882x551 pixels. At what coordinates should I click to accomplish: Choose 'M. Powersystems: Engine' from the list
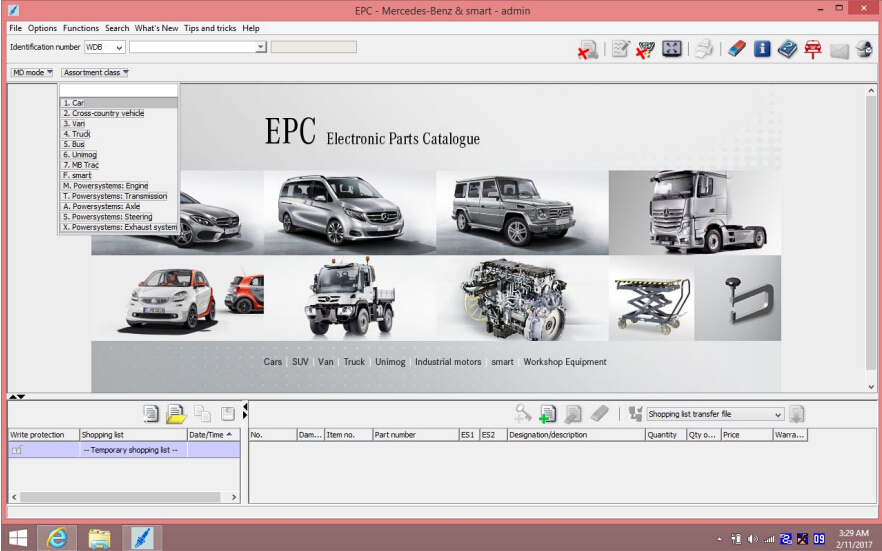pyautogui.click(x=105, y=186)
